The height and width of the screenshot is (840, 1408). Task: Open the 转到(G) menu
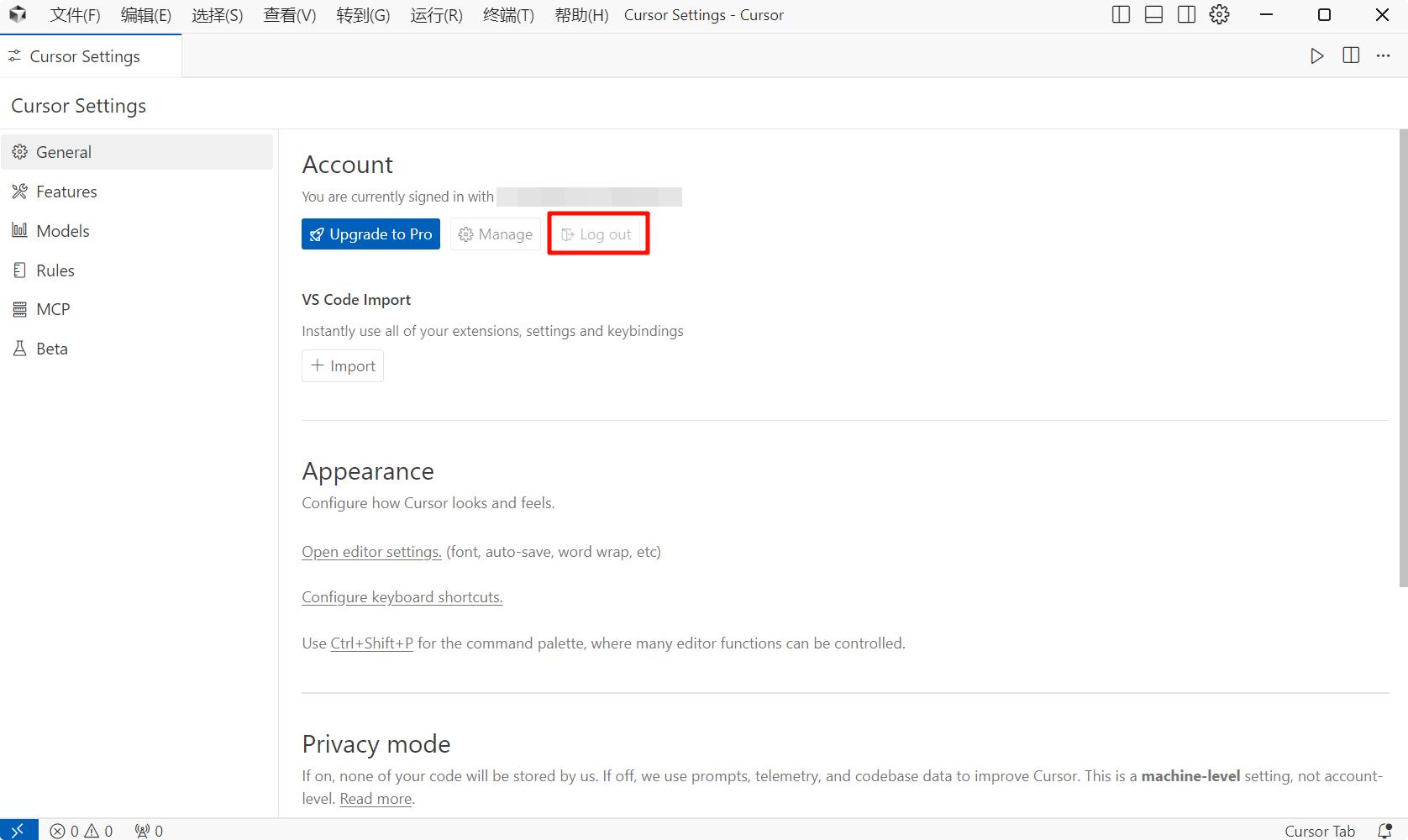pos(363,15)
